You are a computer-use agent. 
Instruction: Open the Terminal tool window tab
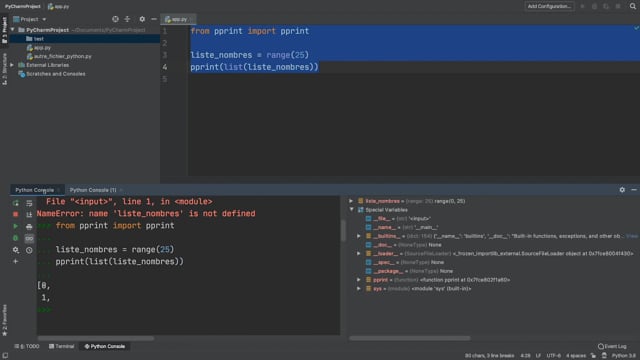[62, 346]
